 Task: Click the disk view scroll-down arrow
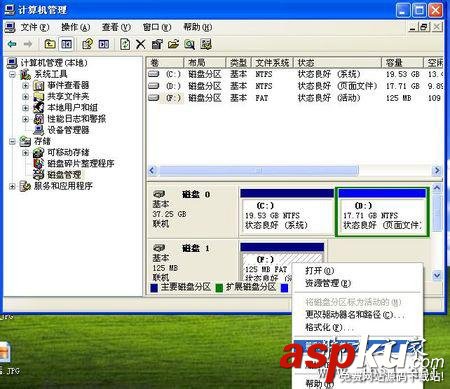(x=437, y=276)
